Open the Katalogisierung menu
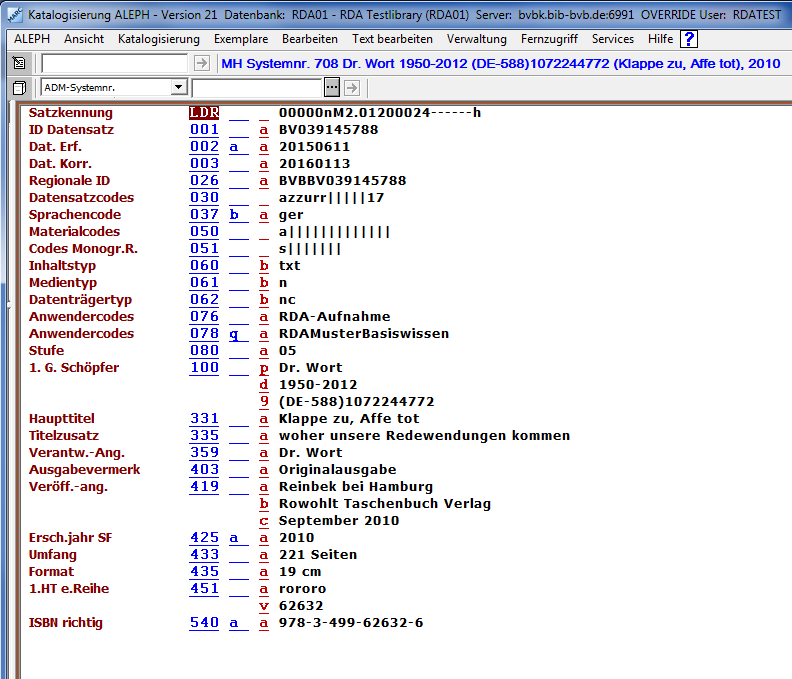The image size is (792, 679). click(158, 39)
